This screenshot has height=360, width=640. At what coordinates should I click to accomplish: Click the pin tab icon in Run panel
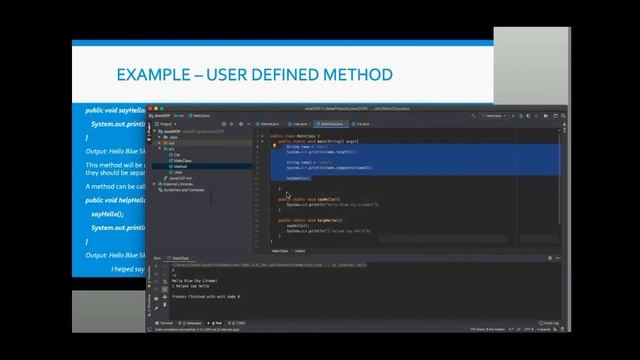click(156, 308)
